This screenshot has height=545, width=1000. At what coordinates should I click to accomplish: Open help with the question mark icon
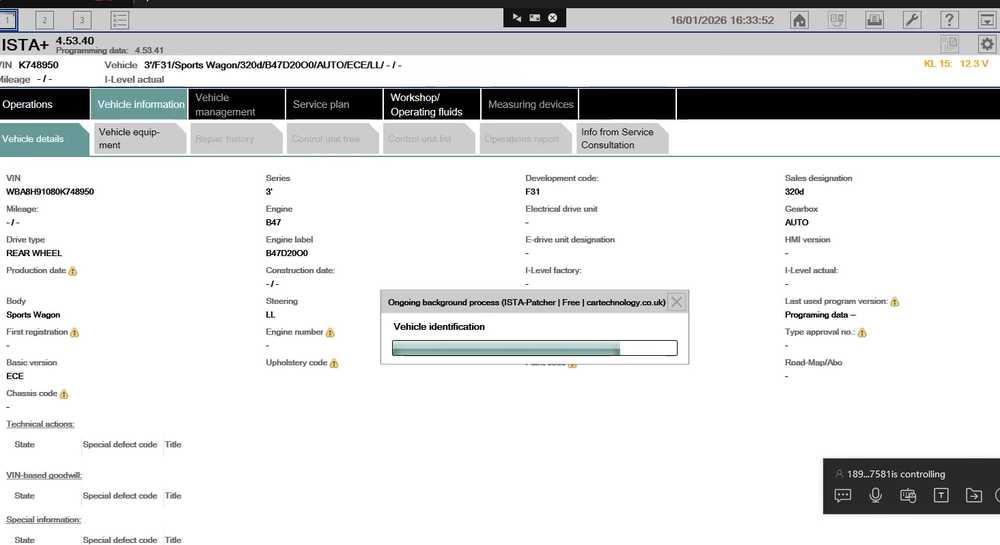click(x=949, y=20)
